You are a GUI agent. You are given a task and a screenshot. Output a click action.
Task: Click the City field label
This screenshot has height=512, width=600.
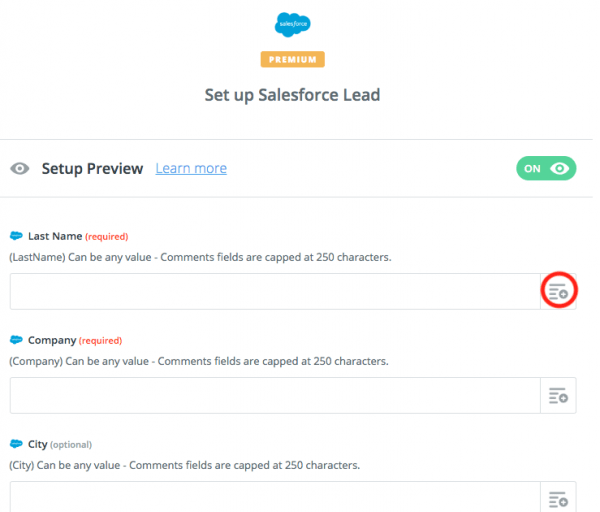pyautogui.click(x=37, y=444)
